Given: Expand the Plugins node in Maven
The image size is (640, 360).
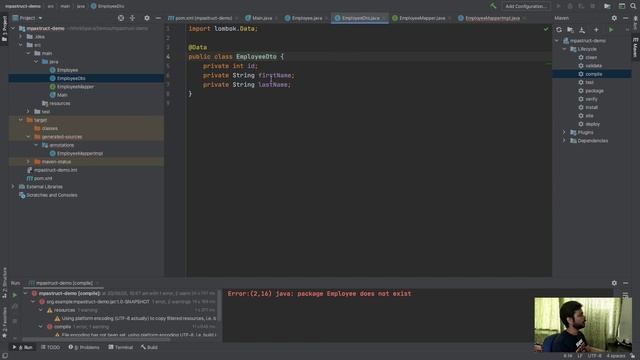Looking at the screenshot, I should point(564,132).
